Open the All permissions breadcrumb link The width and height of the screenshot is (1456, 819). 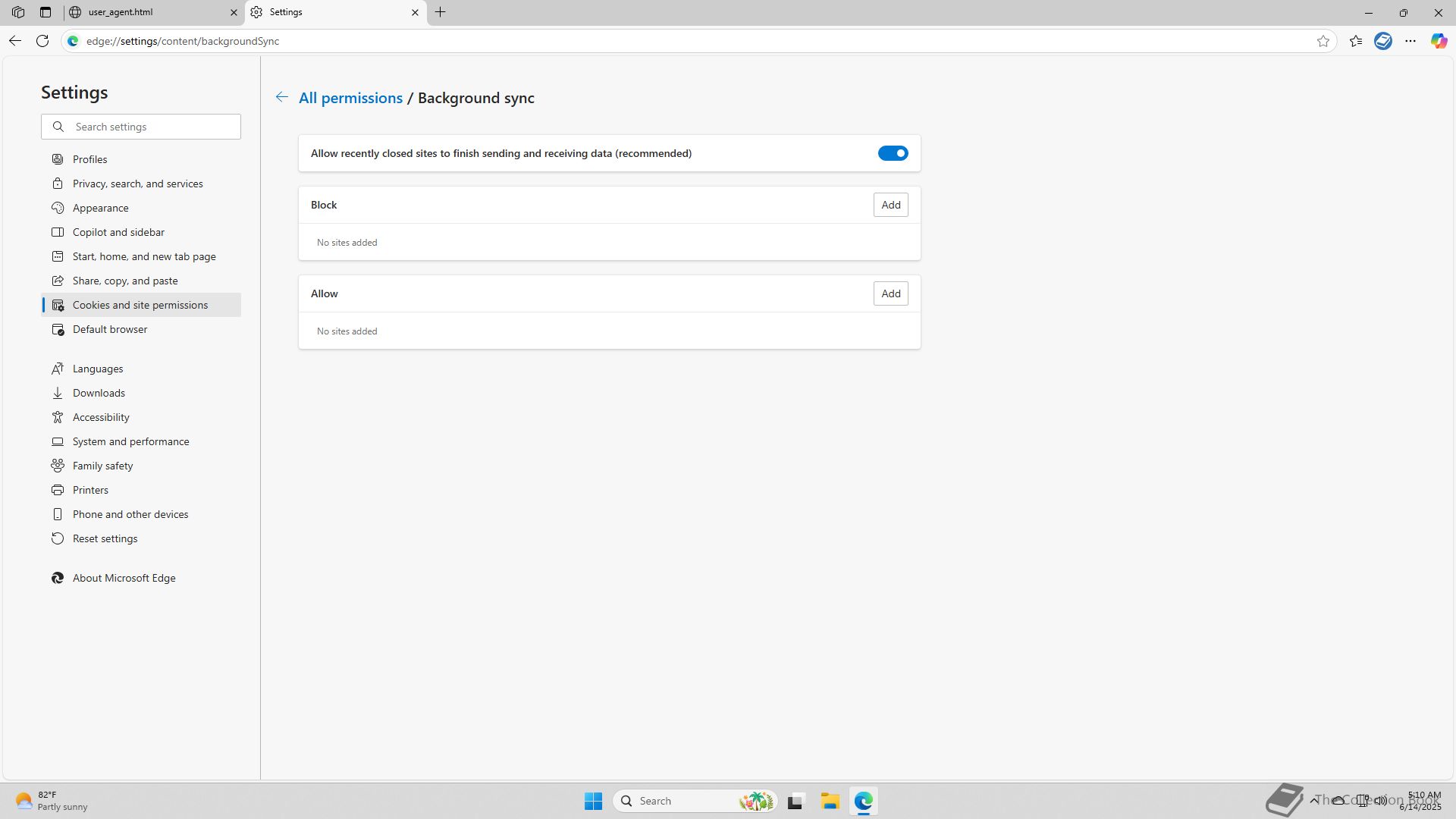(x=350, y=98)
